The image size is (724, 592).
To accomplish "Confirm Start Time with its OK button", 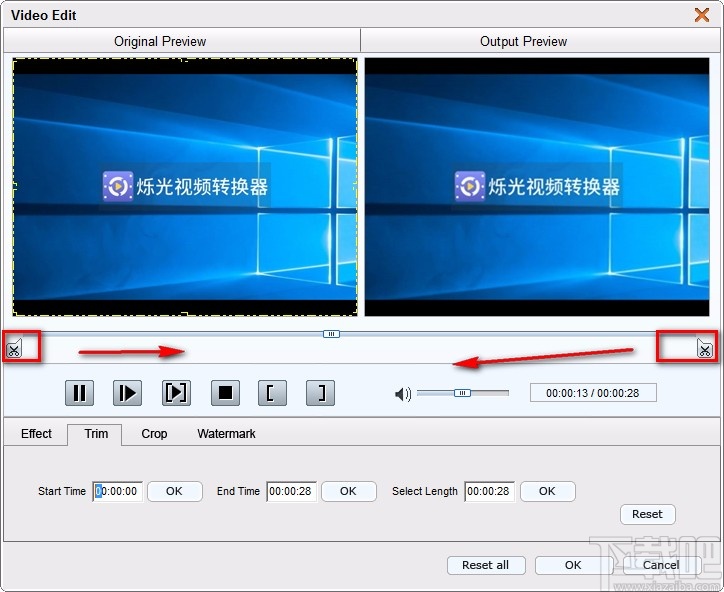I will click(x=175, y=491).
